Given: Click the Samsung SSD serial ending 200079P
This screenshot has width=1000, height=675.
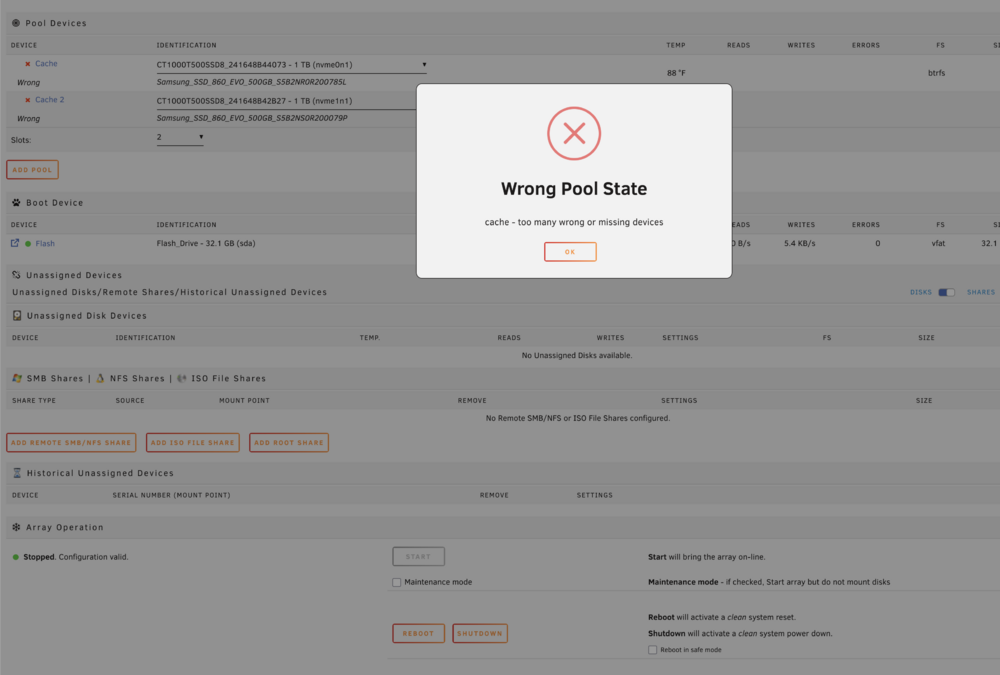Looking at the screenshot, I should point(252,118).
